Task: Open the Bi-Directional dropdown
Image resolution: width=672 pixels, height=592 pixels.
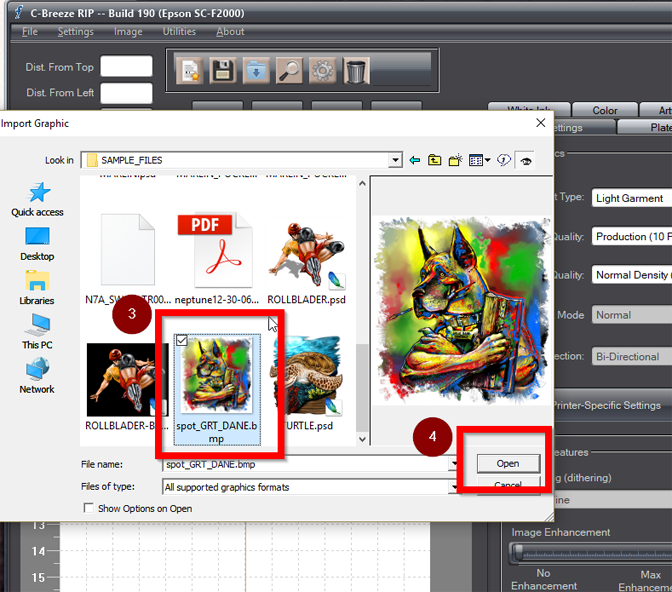Action: coord(632,357)
